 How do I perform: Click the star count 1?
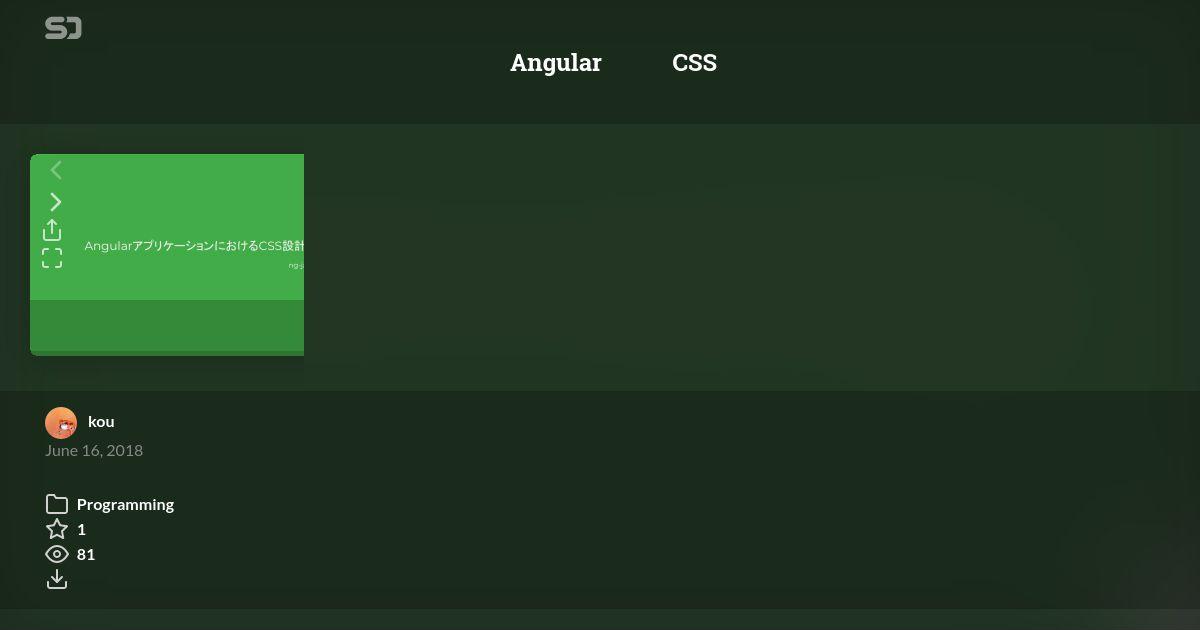(81, 529)
